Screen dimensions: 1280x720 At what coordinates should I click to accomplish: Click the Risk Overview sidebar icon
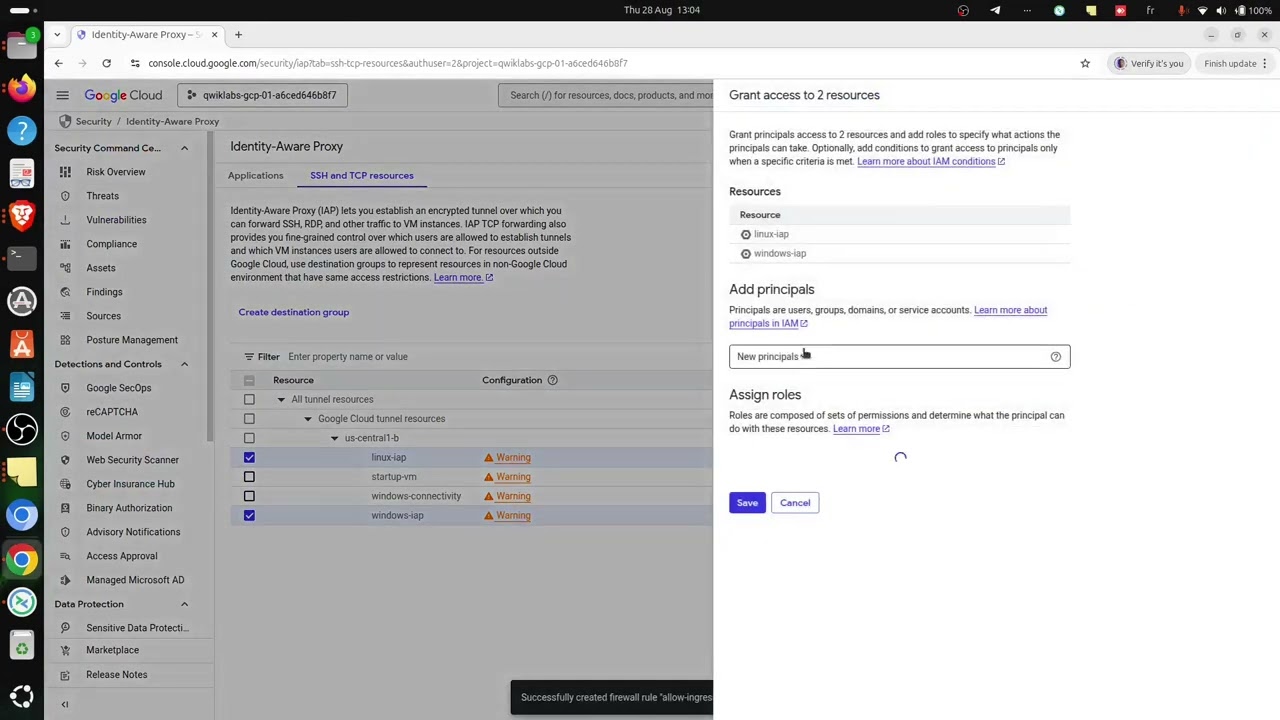tap(65, 172)
